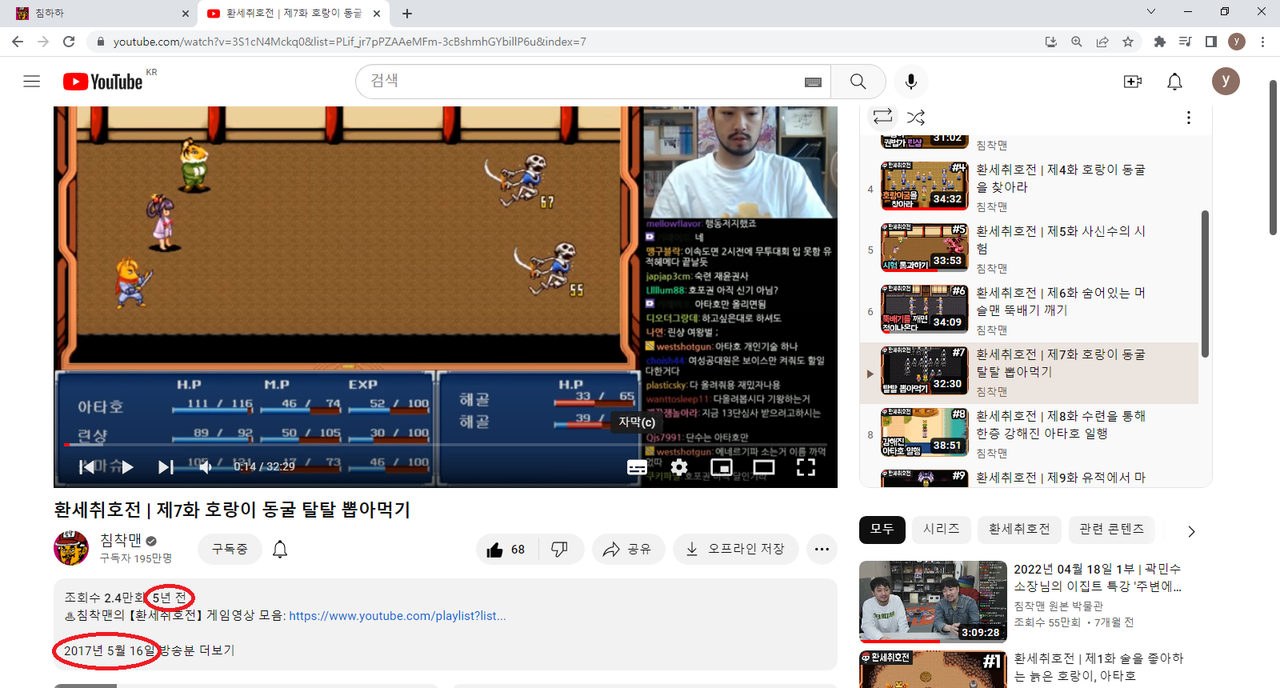Seek on the video progress bar

point(445,444)
